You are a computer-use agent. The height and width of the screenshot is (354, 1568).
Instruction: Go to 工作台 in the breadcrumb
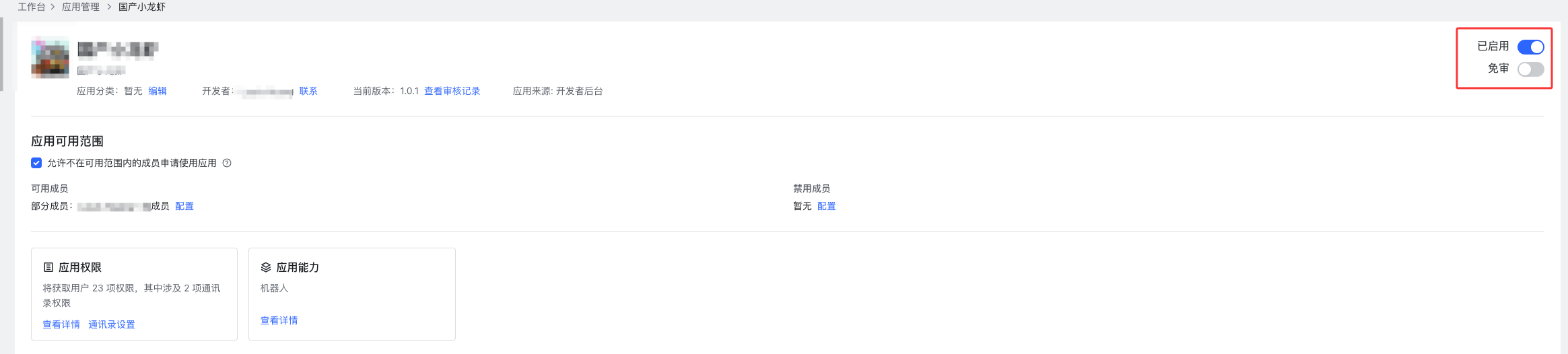pos(31,7)
